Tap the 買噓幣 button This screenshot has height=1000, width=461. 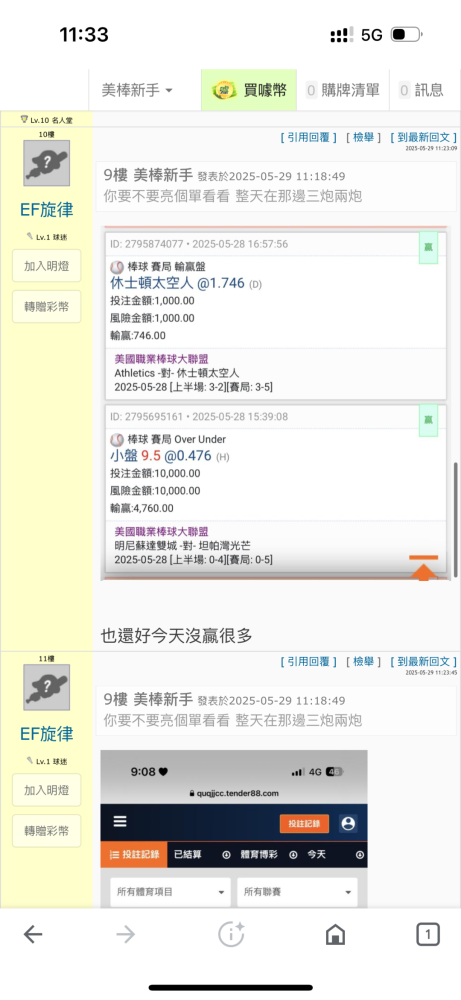click(x=249, y=90)
